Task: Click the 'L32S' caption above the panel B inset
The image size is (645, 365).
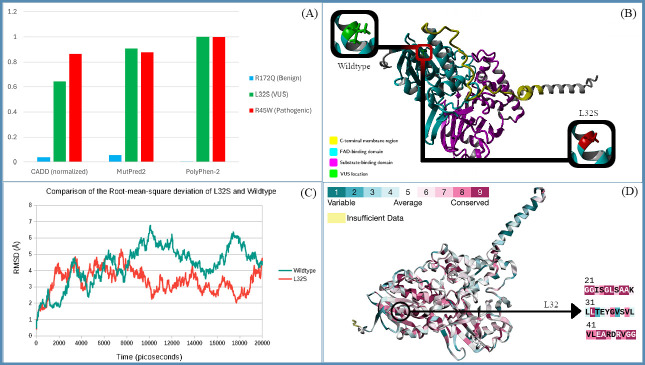Action: point(588,113)
